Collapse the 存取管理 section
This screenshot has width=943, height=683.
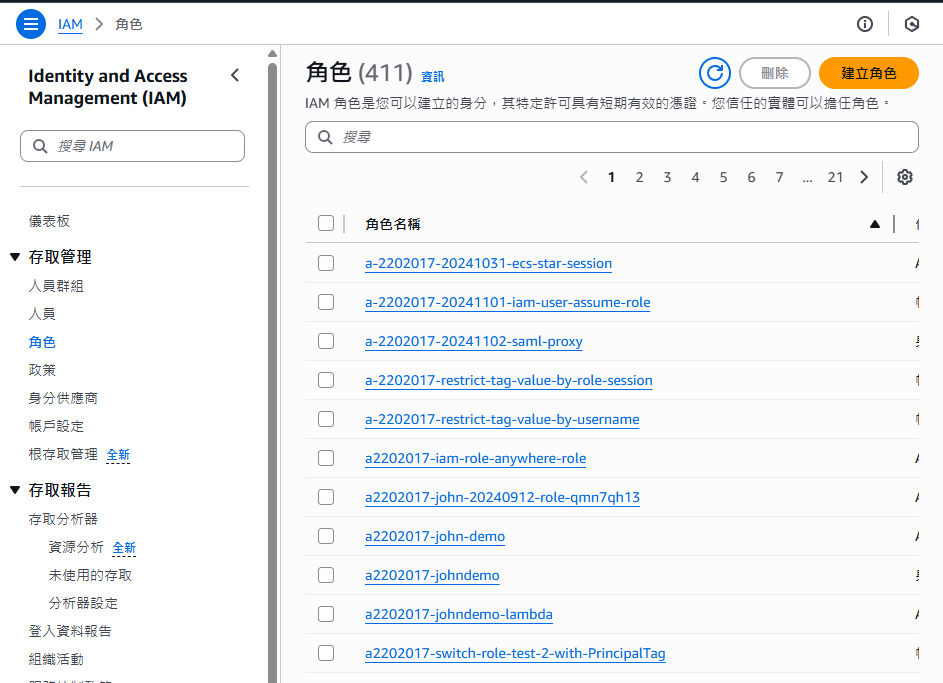(x=15, y=257)
